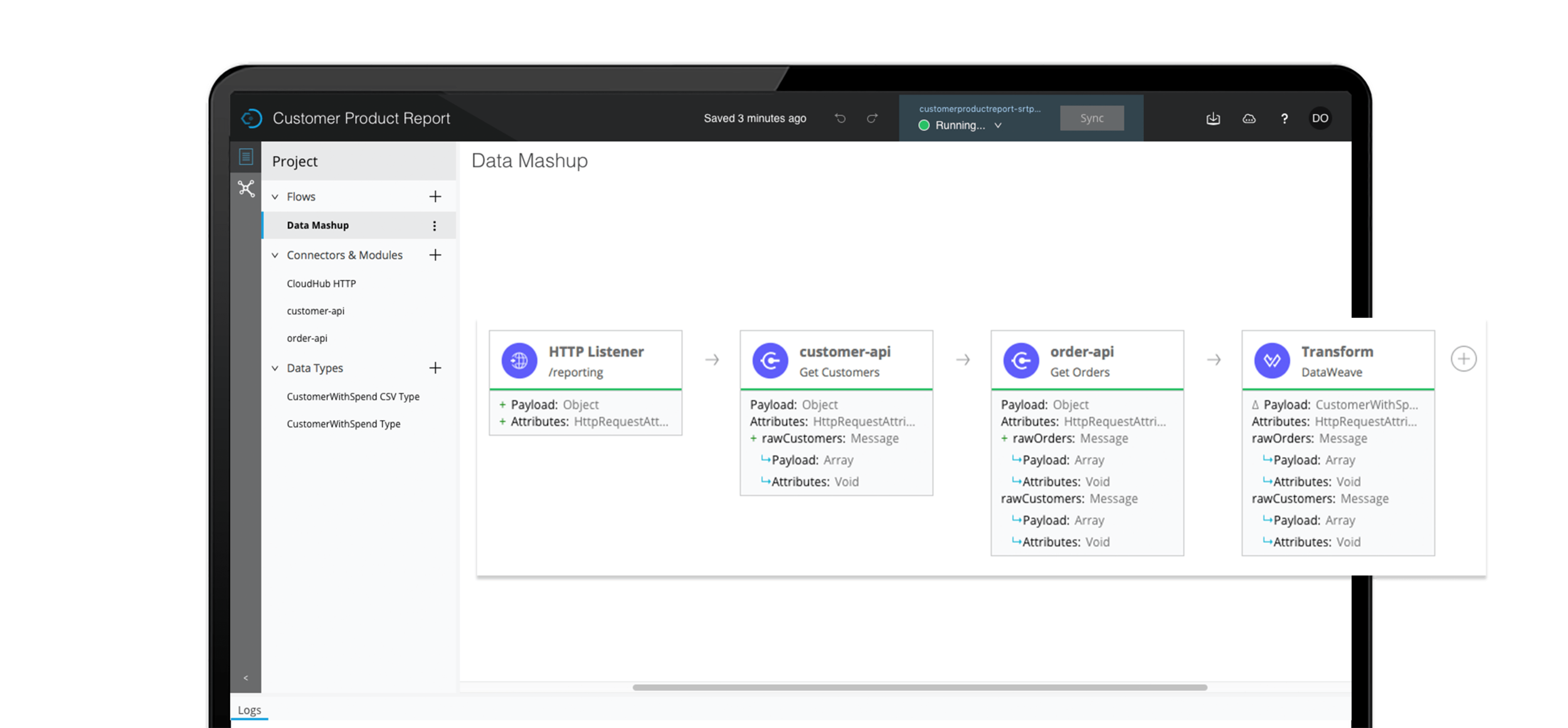The image size is (1568, 728).
Task: Open Data Mashup flow options menu
Action: (x=434, y=226)
